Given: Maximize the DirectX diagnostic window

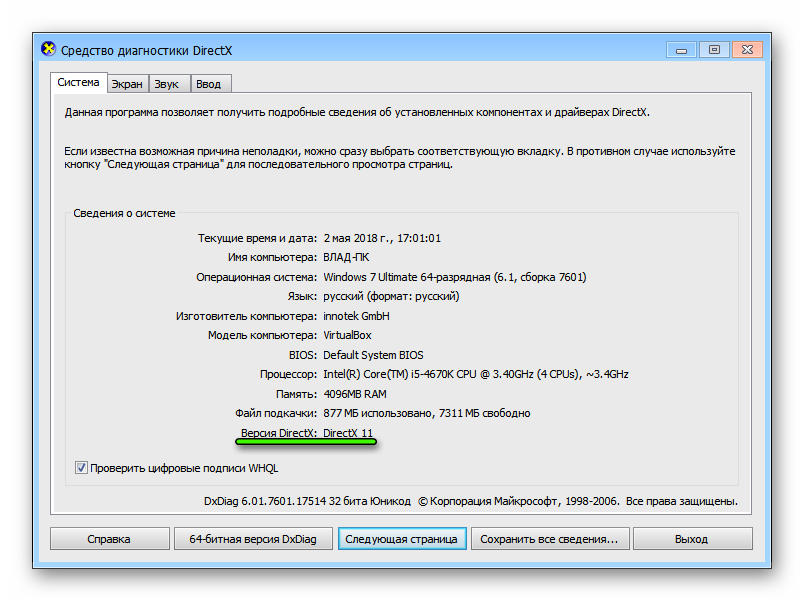Looking at the screenshot, I should tap(714, 50).
